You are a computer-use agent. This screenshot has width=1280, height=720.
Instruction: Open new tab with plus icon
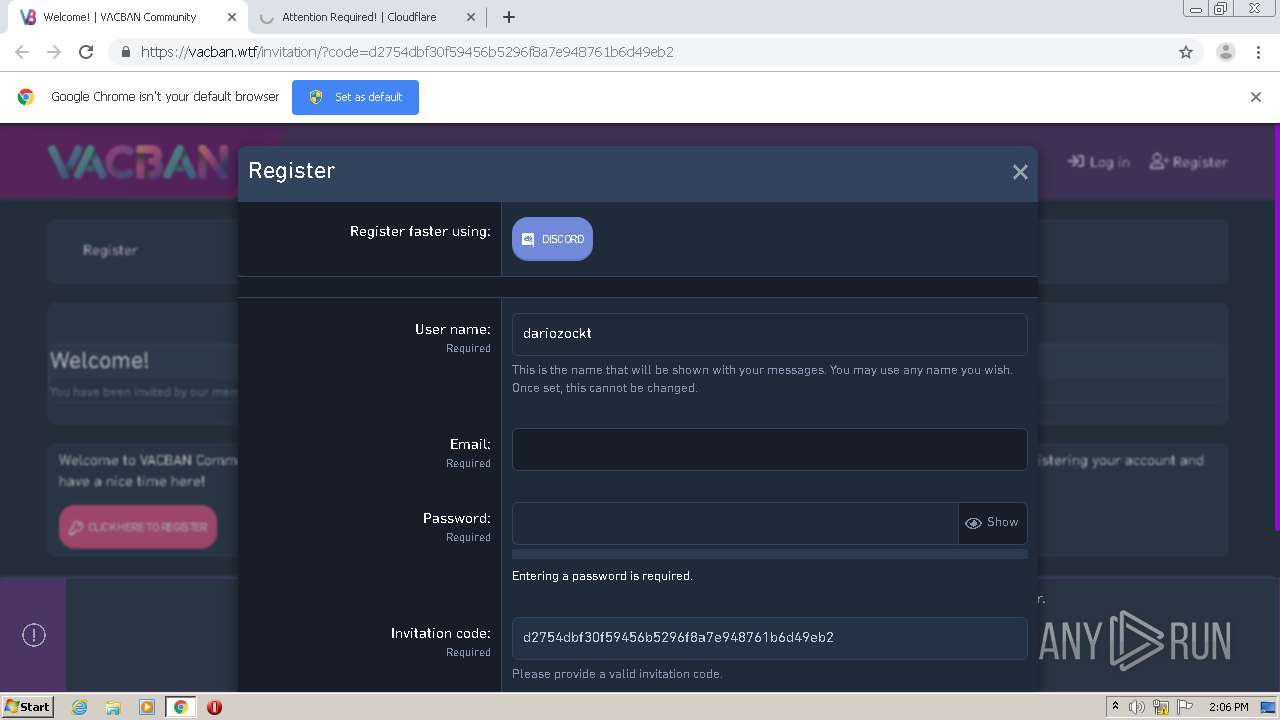(508, 17)
